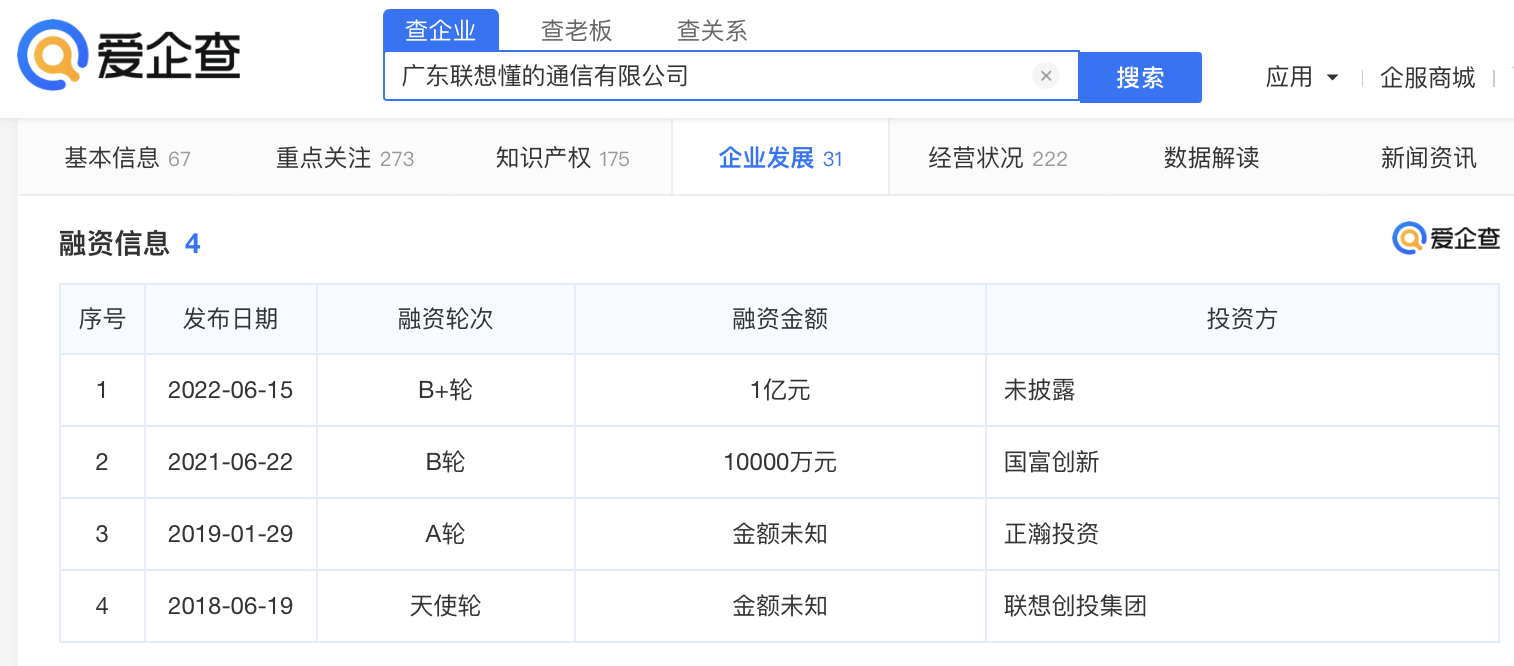Select the B+轮 round cell
Screen dimensions: 1514x666
tap(446, 390)
